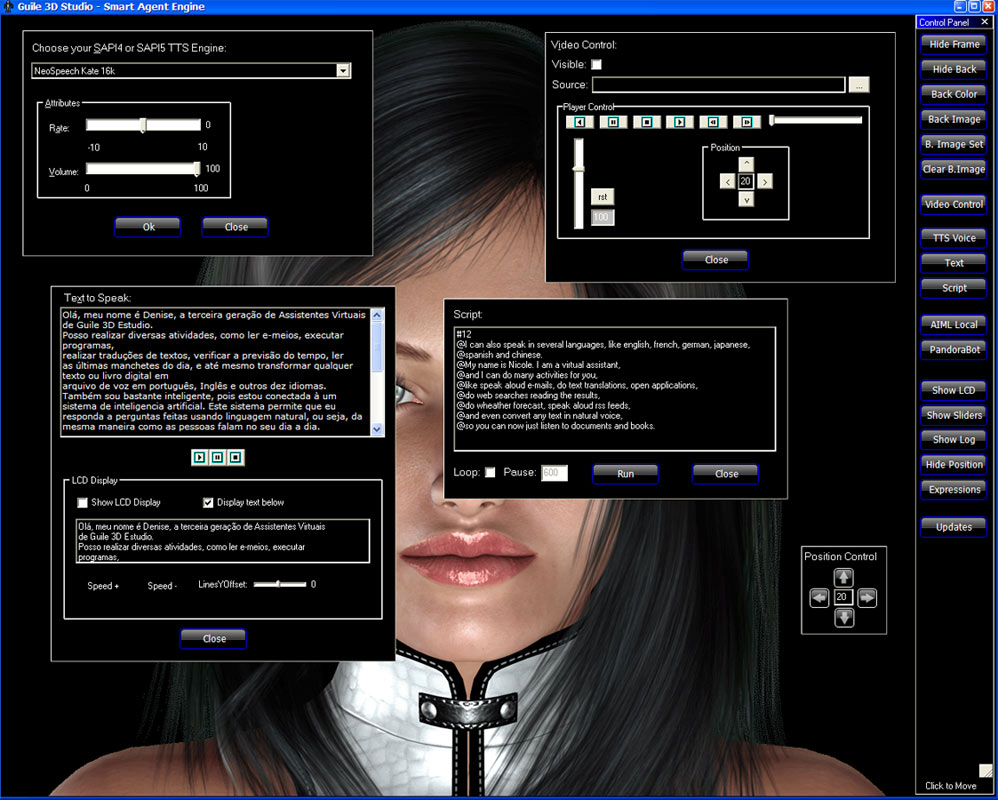Click the Source browse button with ellipsis

pos(859,85)
